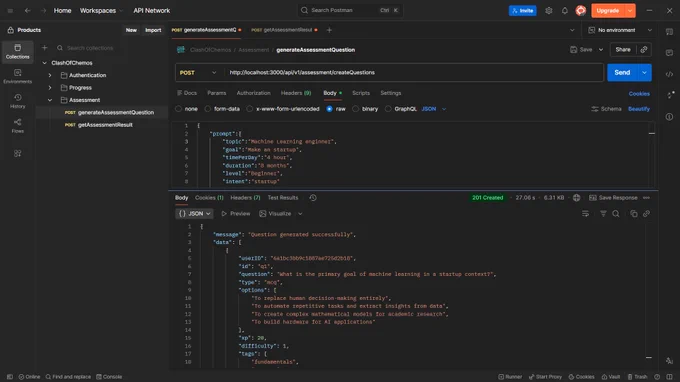680x382 pixels.
Task: Open the response JSON format dropdown
Action: 194,214
